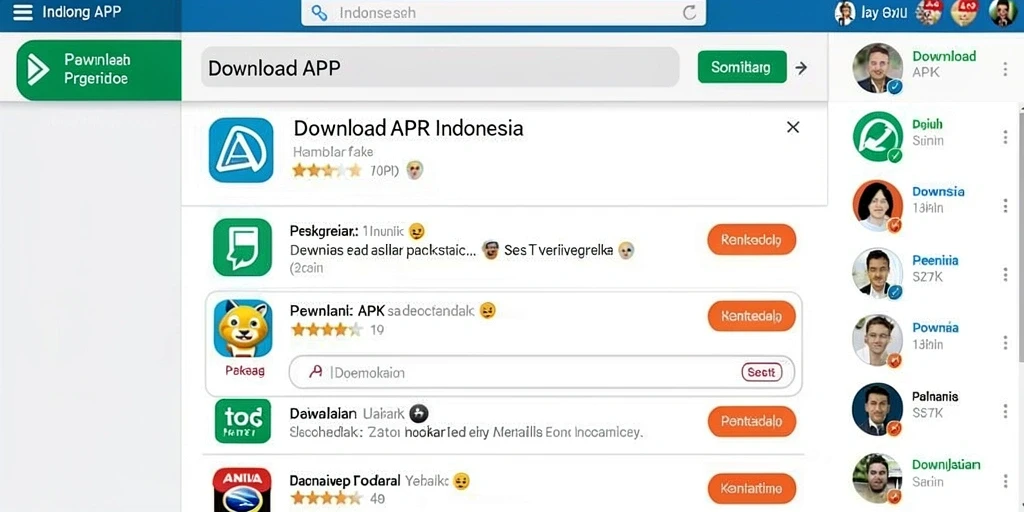Open the Download APK contact avatar
Image resolution: width=1024 pixels, height=512 pixels.
coord(878,68)
